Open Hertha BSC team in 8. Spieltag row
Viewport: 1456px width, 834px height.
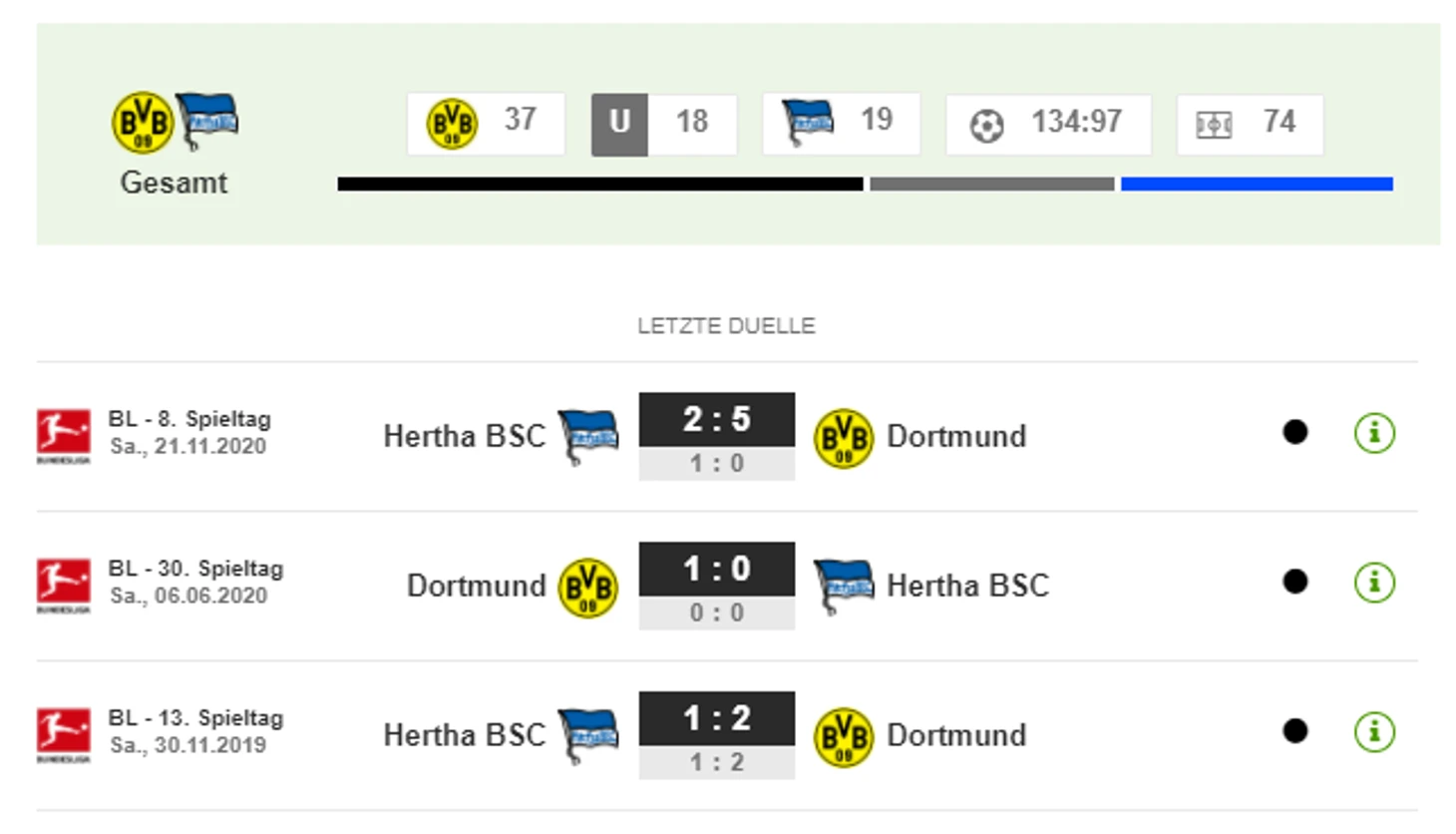point(465,436)
